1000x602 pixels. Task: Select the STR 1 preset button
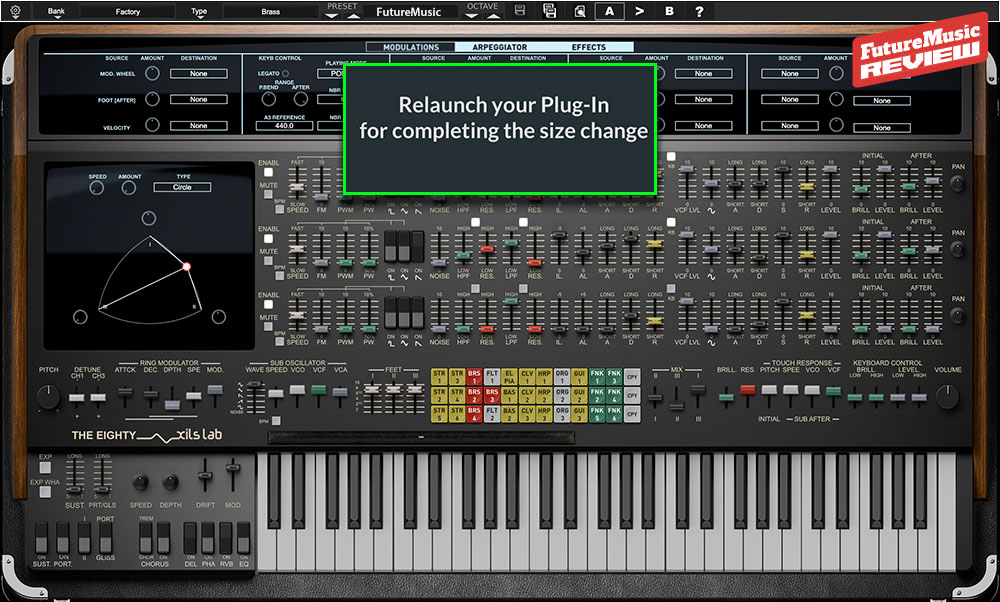(439, 376)
